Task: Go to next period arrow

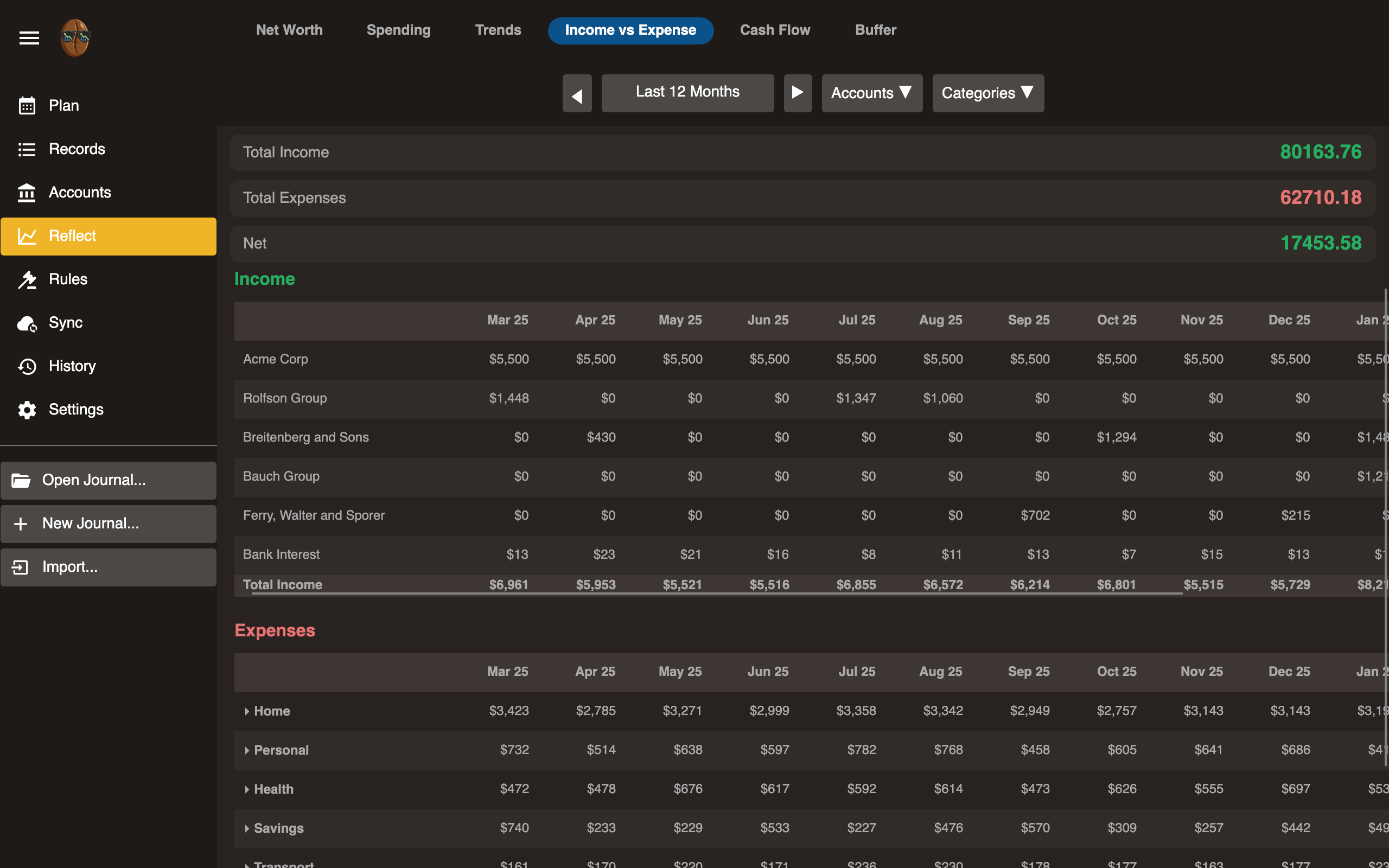Action: pos(797,92)
